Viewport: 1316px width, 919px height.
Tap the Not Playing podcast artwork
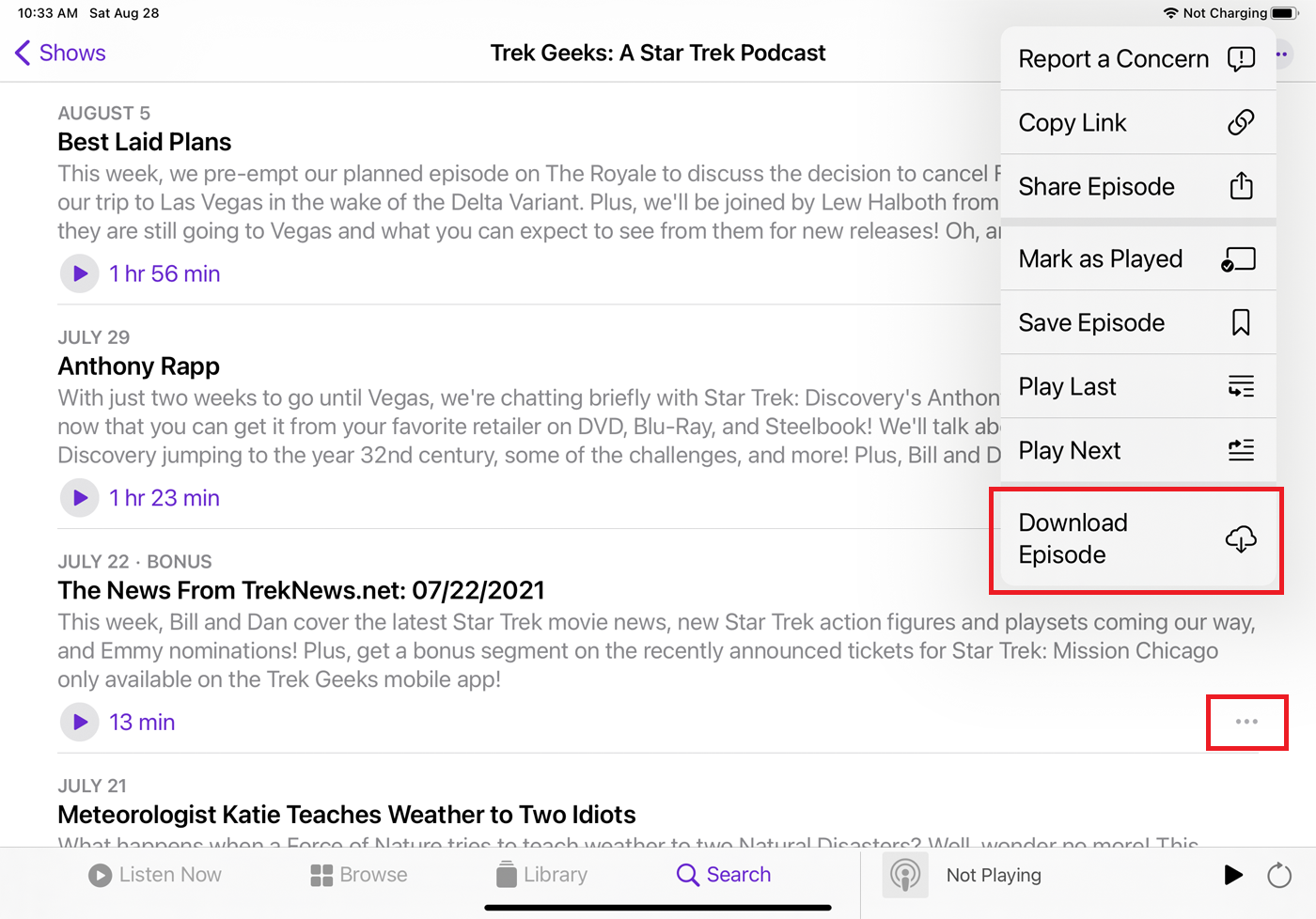coord(905,876)
